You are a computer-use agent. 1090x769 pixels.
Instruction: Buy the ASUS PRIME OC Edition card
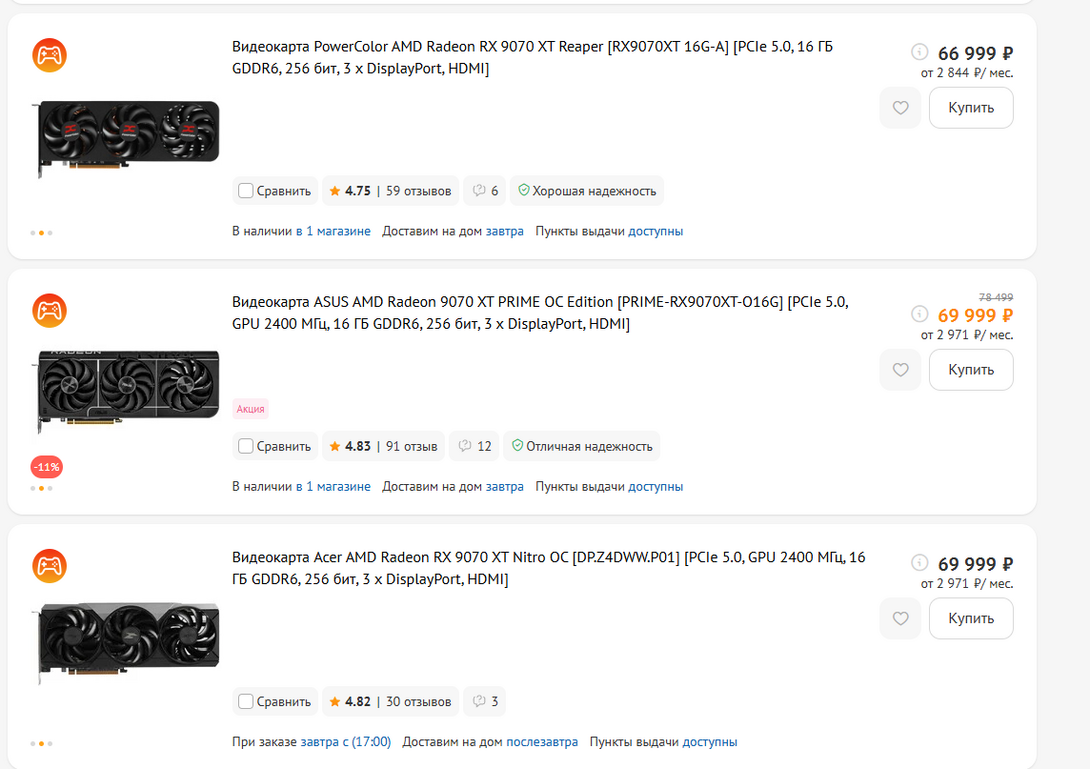[971, 370]
